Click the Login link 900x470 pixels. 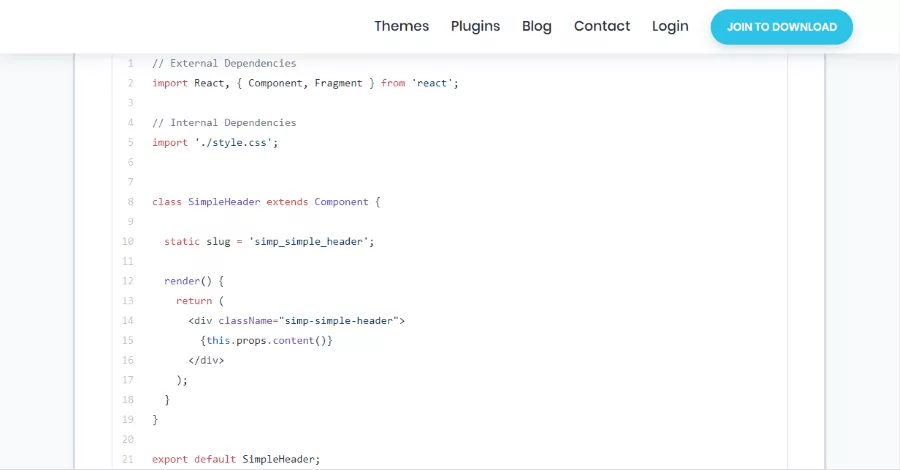[670, 26]
